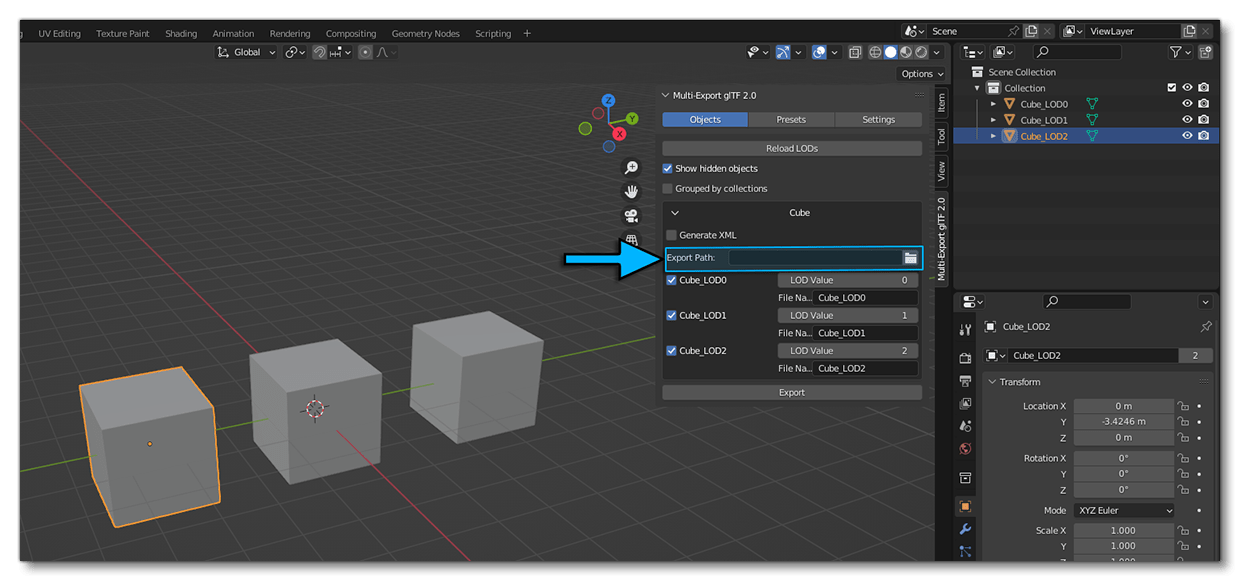Toggle proportional editing icon in header
The width and height of the screenshot is (1240, 581).
pyautogui.click(x=366, y=52)
